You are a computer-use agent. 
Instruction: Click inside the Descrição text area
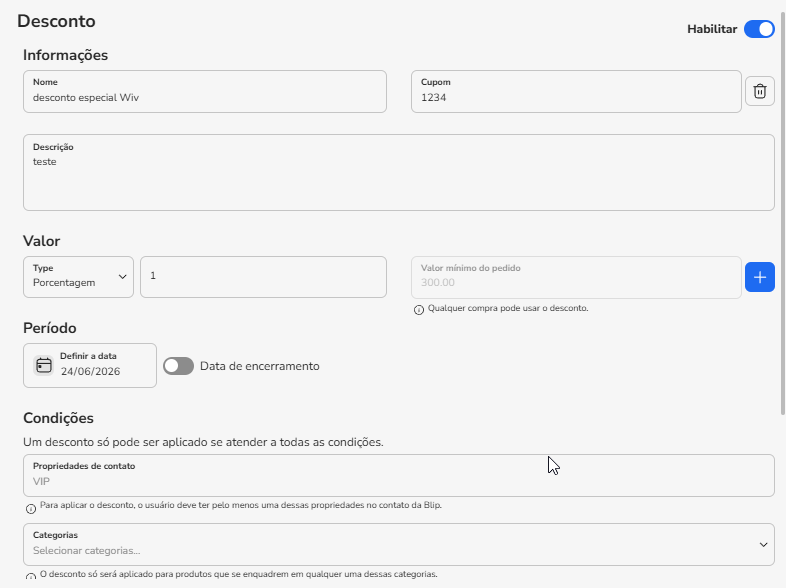399,172
